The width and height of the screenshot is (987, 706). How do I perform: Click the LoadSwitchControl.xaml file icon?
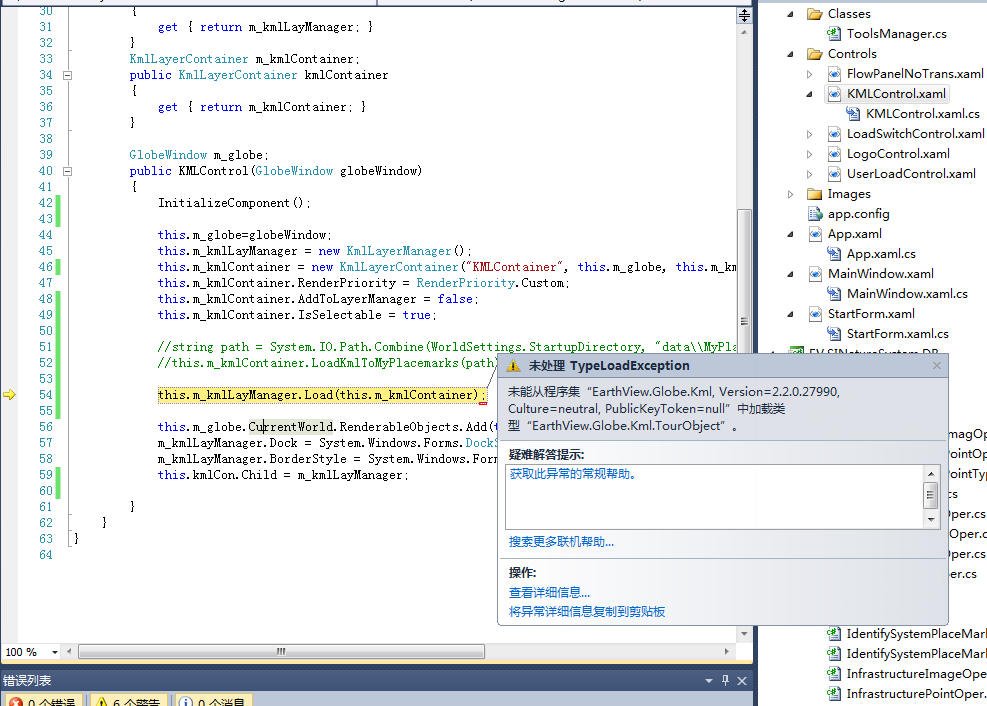click(833, 134)
